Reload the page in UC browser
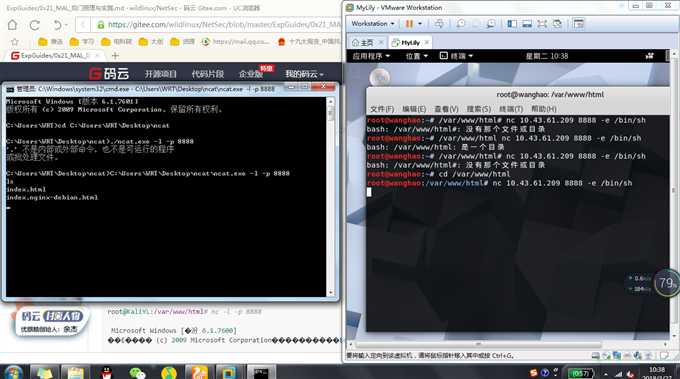This screenshot has height=379, width=680. click(x=35, y=25)
